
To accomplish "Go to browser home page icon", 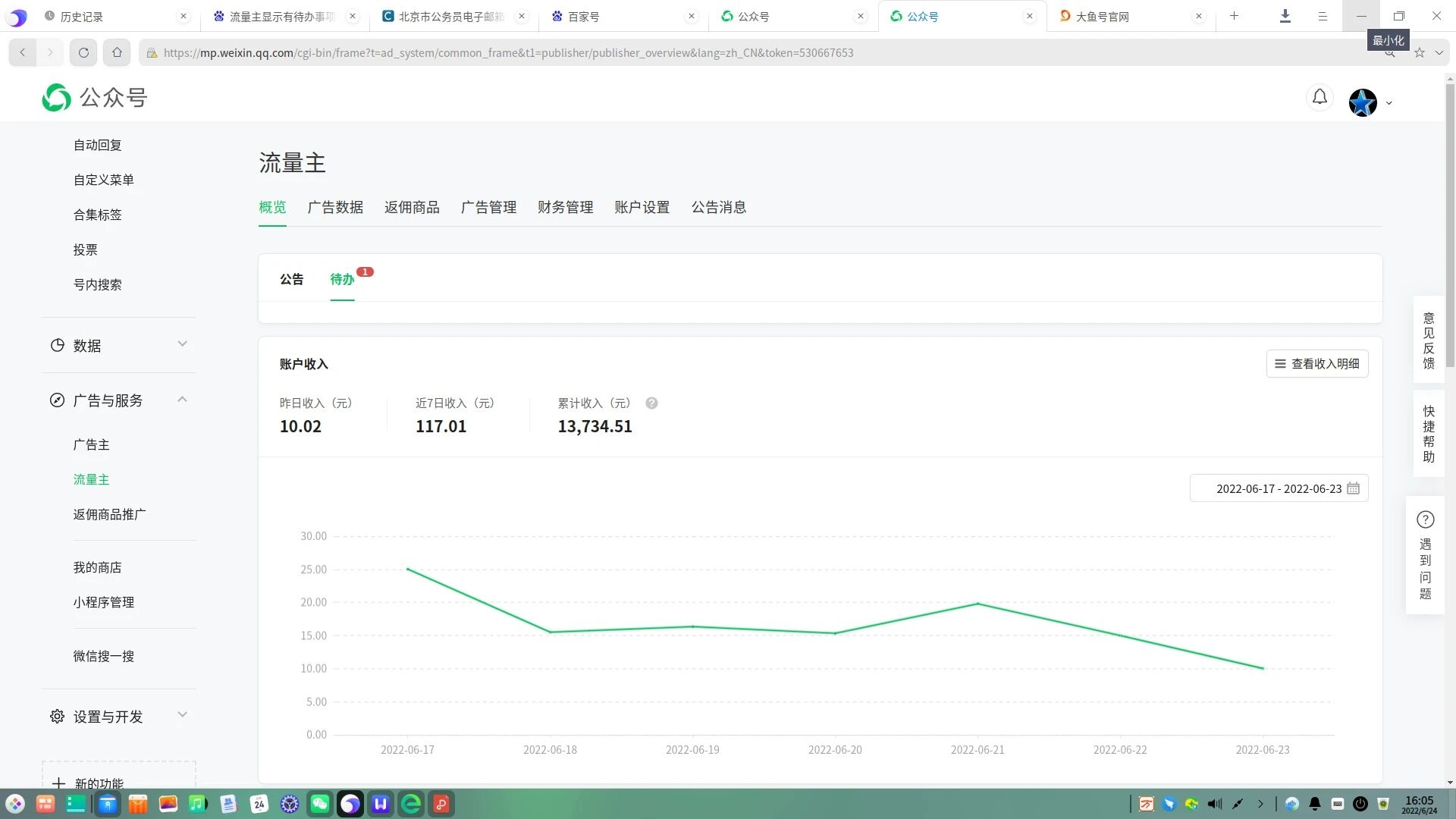I will [117, 52].
